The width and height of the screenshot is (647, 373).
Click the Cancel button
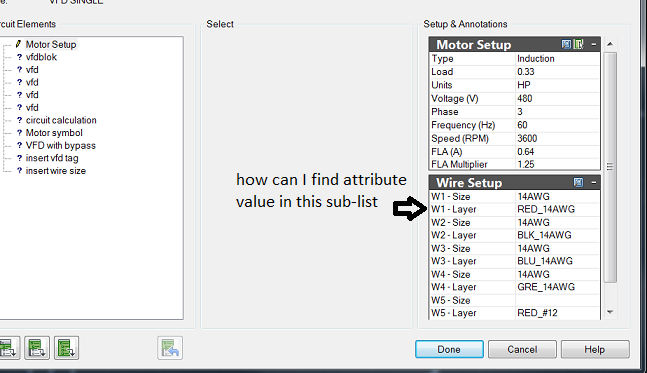point(522,349)
